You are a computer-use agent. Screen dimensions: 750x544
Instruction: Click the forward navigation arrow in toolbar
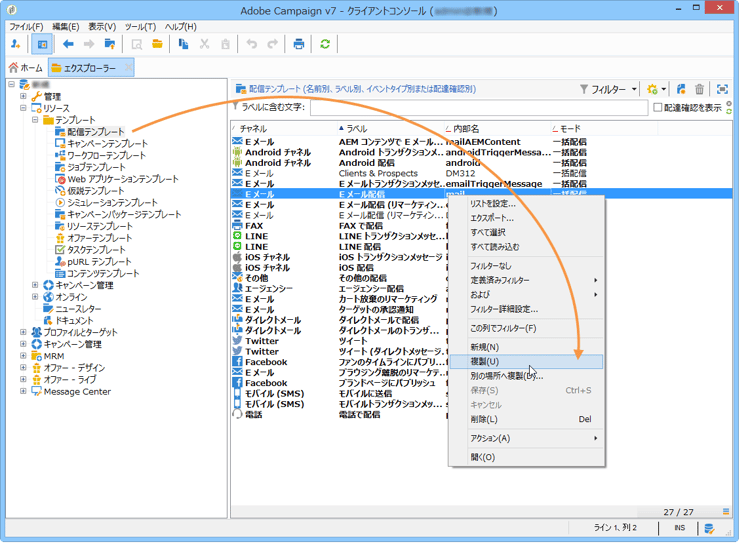tap(89, 44)
